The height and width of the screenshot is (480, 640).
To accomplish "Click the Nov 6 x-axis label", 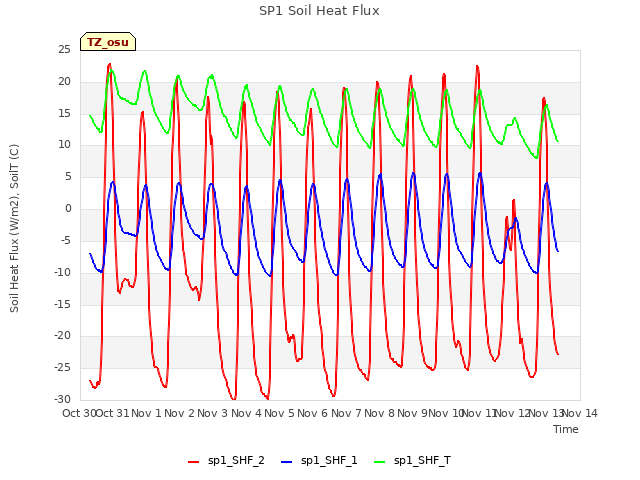I will click(313, 413).
